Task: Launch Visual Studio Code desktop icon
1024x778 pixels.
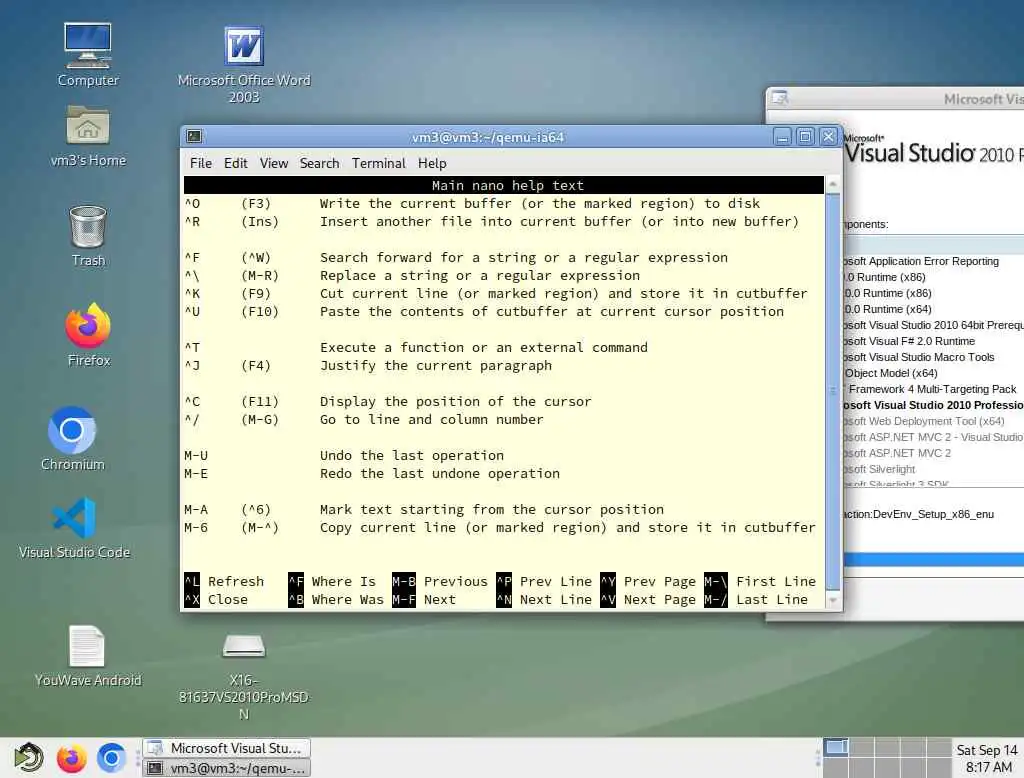Action: tap(74, 528)
